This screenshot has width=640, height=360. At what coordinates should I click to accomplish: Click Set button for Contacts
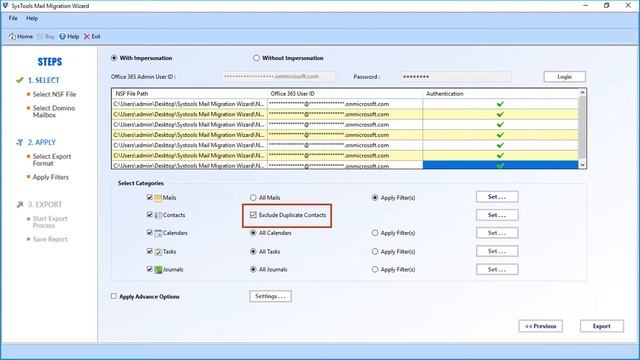pyautogui.click(x=497, y=215)
